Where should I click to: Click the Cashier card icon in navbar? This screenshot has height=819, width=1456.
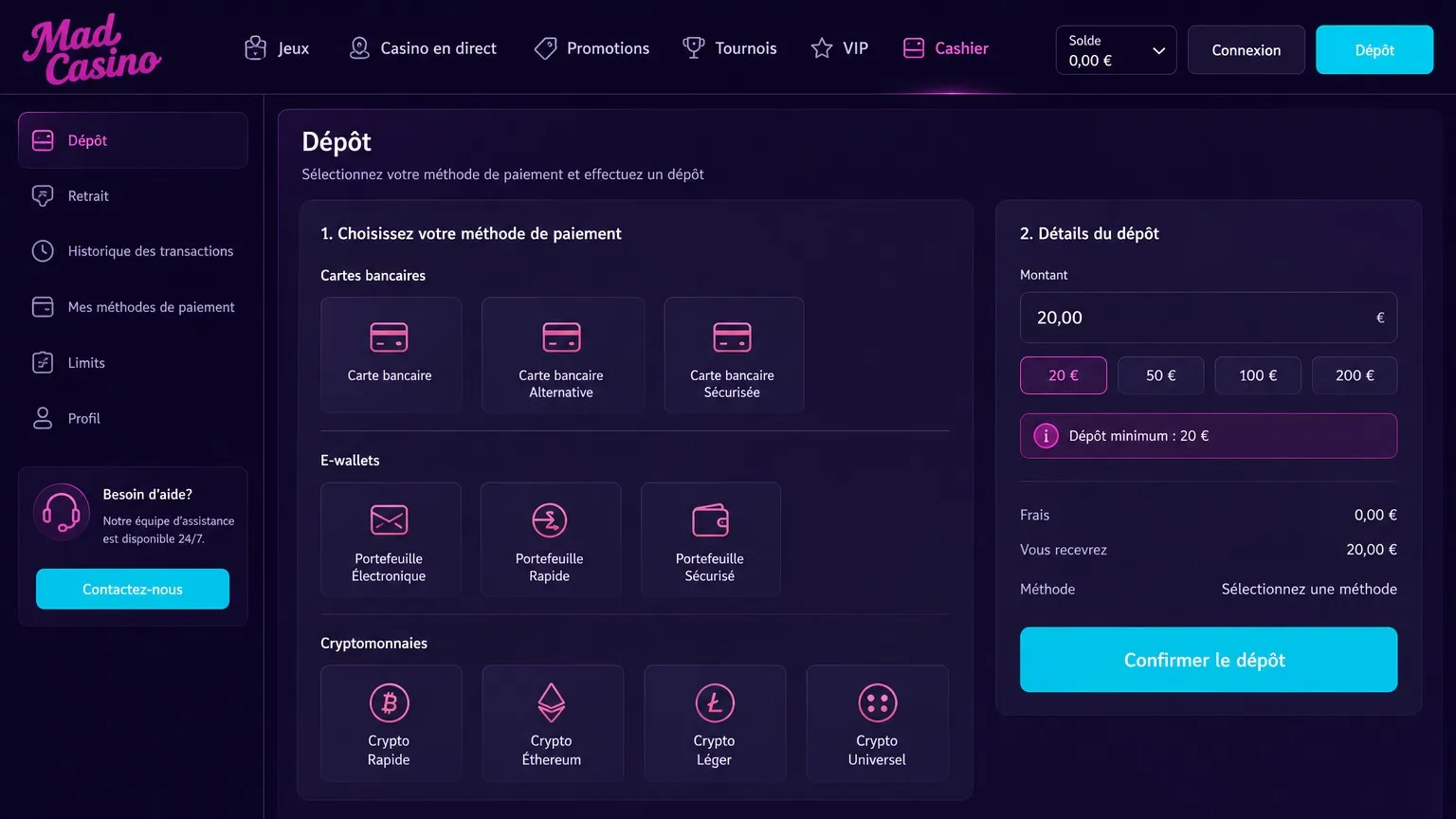pyautogui.click(x=914, y=48)
